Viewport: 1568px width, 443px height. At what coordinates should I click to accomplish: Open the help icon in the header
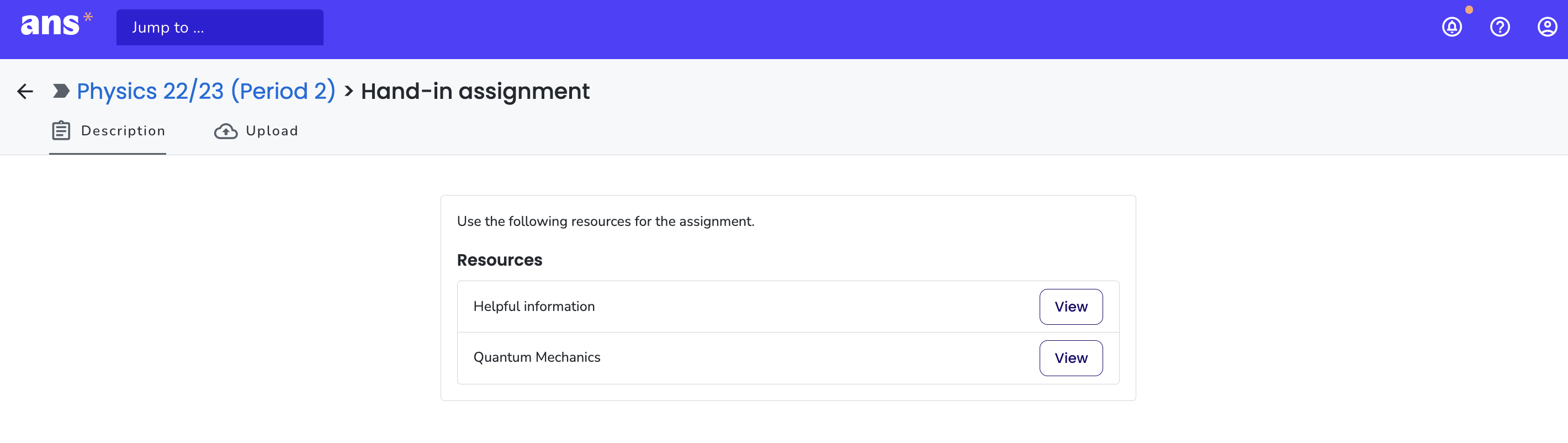pos(1500,27)
